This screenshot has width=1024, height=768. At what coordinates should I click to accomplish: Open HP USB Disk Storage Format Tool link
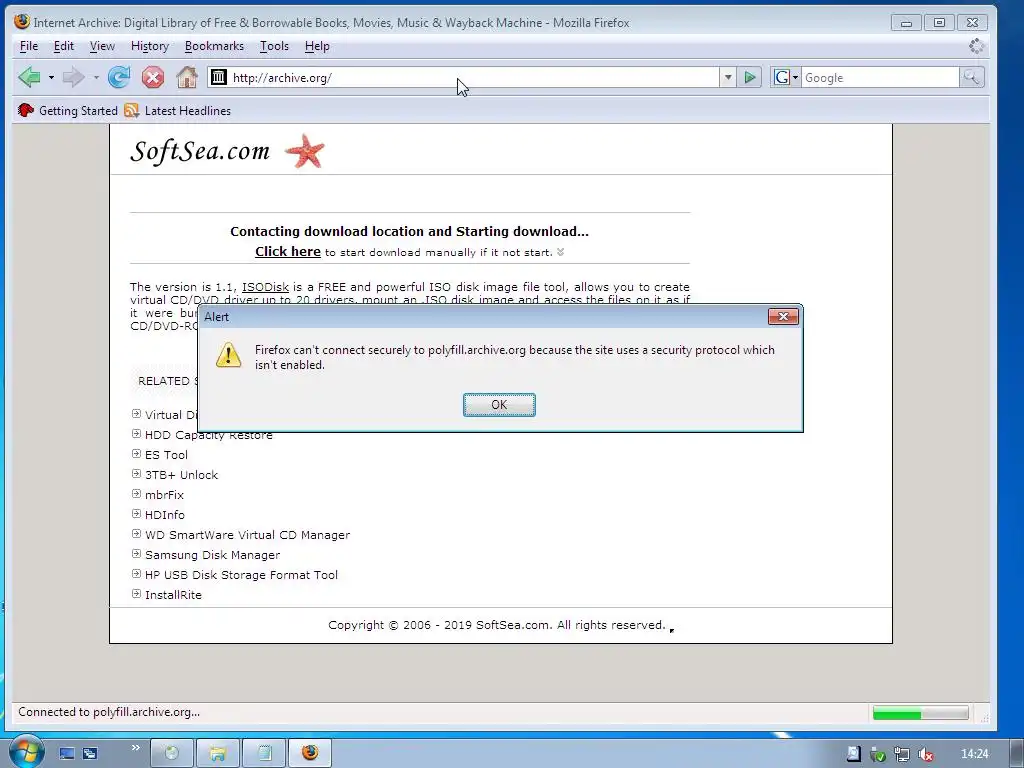[242, 575]
